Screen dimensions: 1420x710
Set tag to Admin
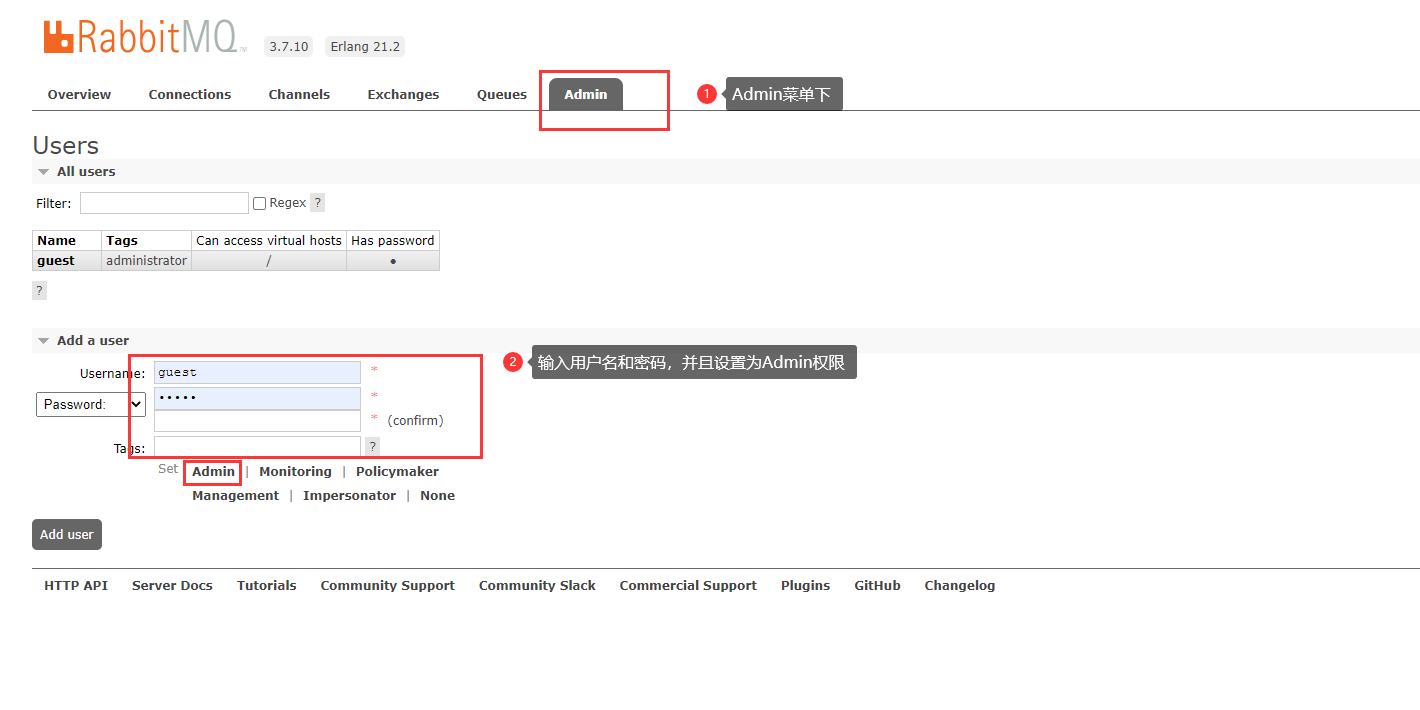coord(213,472)
